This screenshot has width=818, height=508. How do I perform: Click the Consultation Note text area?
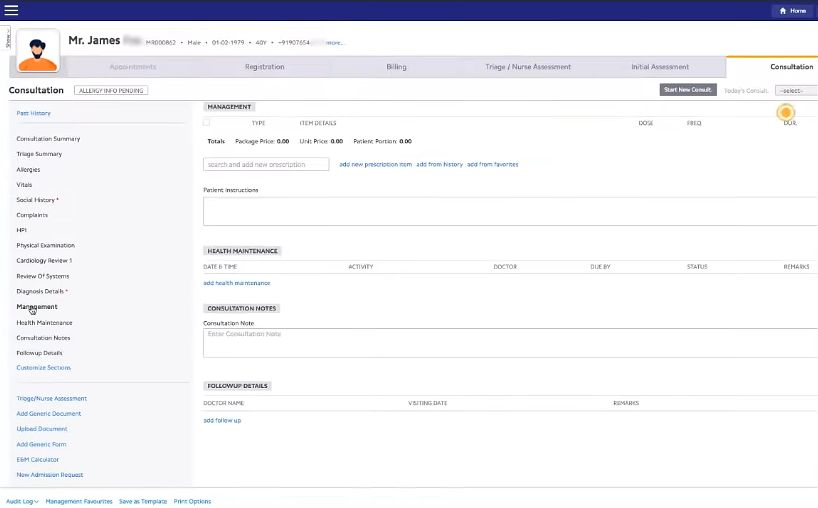pos(510,343)
